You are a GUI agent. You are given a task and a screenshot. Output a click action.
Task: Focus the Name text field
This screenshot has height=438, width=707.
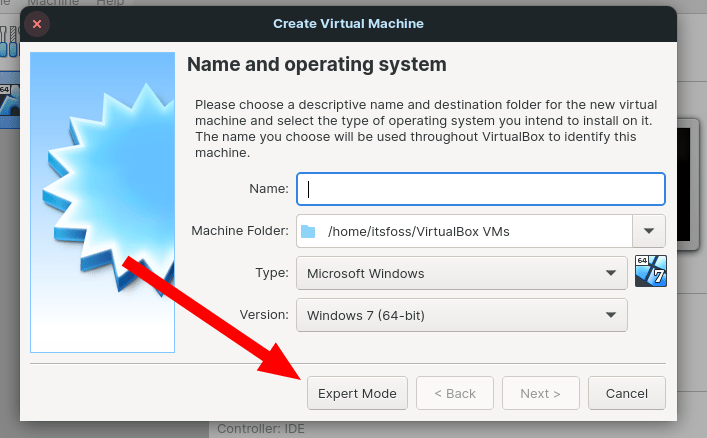click(x=480, y=188)
